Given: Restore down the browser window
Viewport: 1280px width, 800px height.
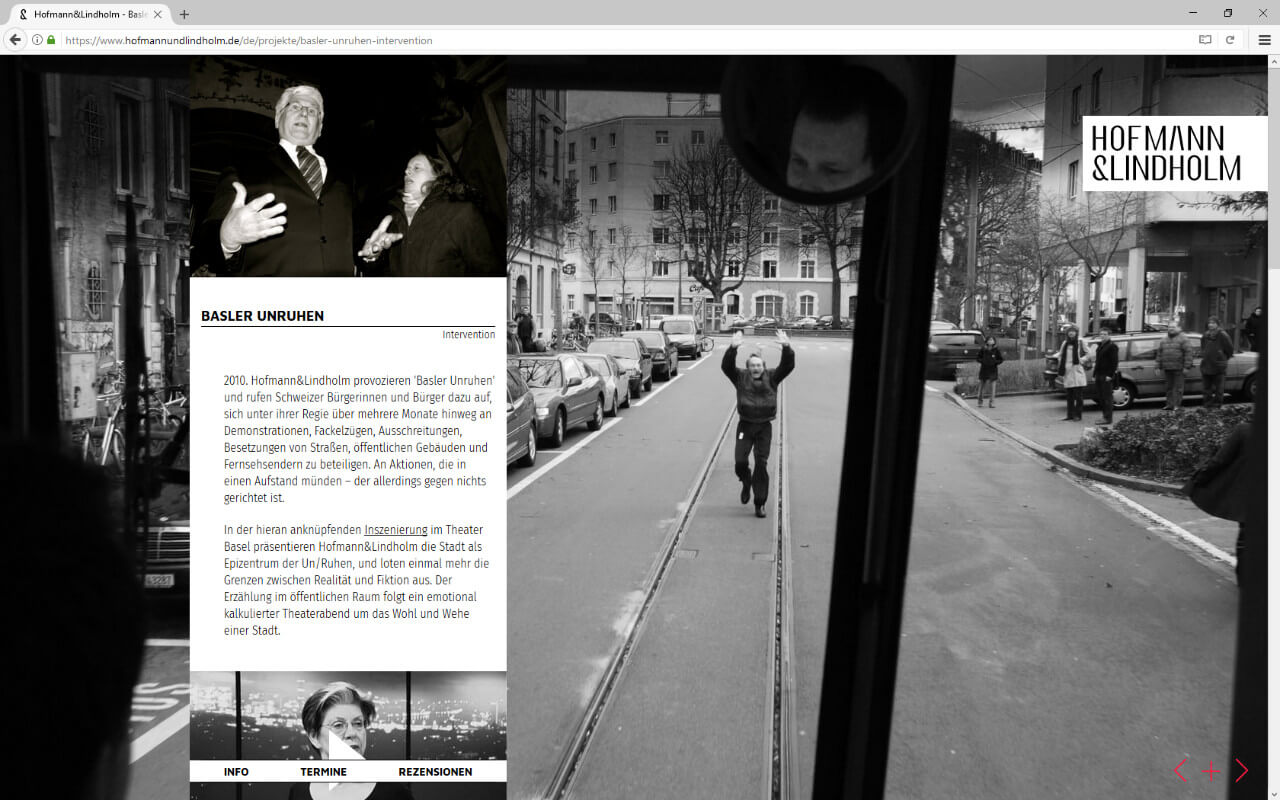Looking at the screenshot, I should [x=1228, y=12].
